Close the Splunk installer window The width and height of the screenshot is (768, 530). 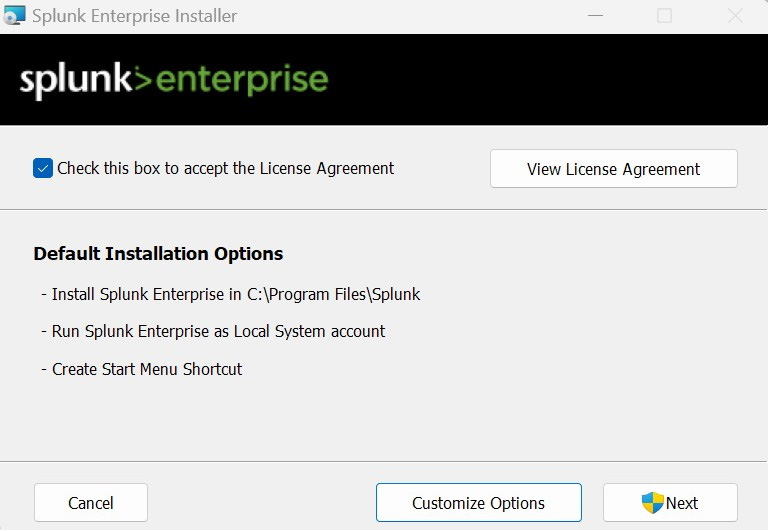point(735,16)
